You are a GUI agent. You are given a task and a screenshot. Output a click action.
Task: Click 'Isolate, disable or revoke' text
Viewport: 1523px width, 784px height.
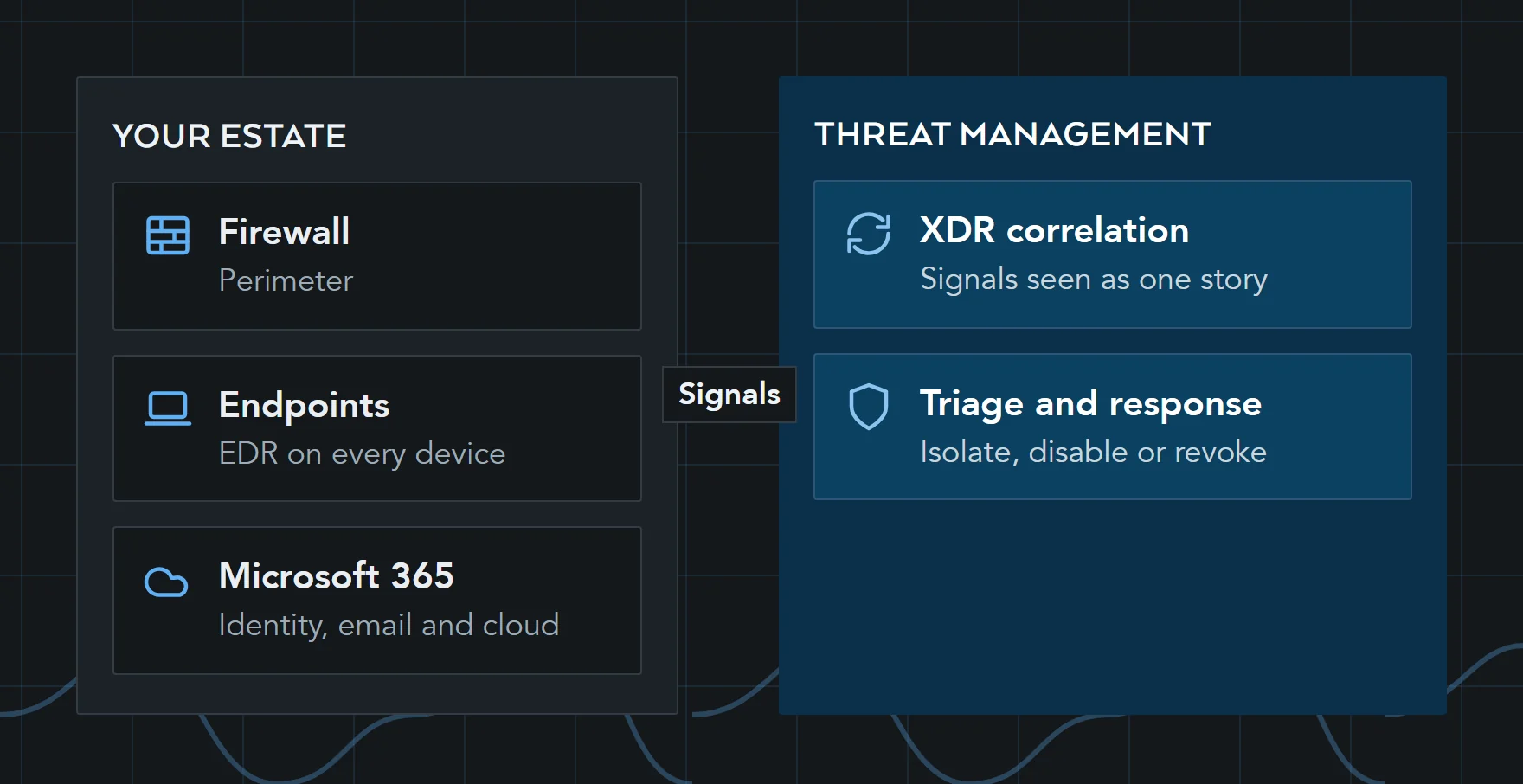(x=1094, y=452)
